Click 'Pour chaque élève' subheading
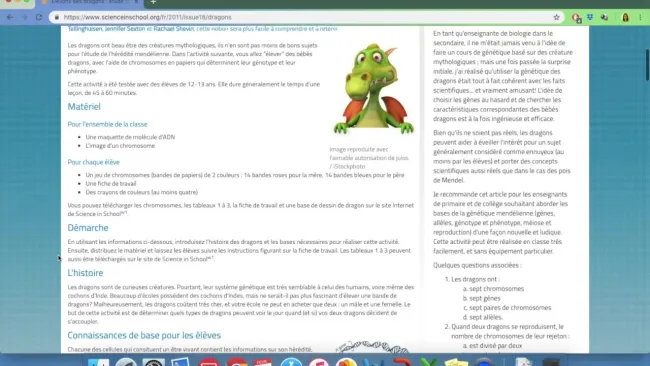 tap(94, 162)
